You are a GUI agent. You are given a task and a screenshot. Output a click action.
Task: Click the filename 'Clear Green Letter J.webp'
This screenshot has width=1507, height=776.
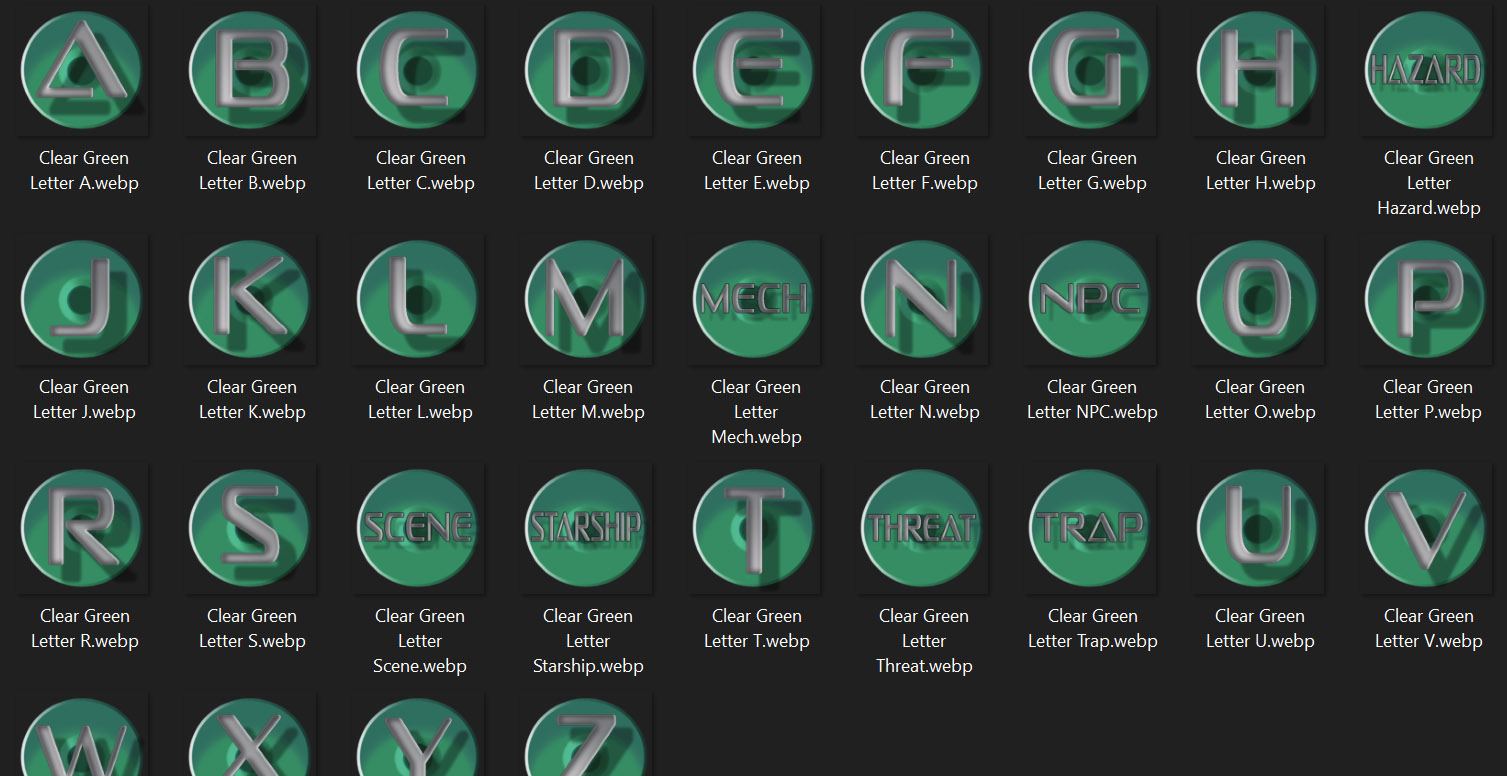(84, 399)
